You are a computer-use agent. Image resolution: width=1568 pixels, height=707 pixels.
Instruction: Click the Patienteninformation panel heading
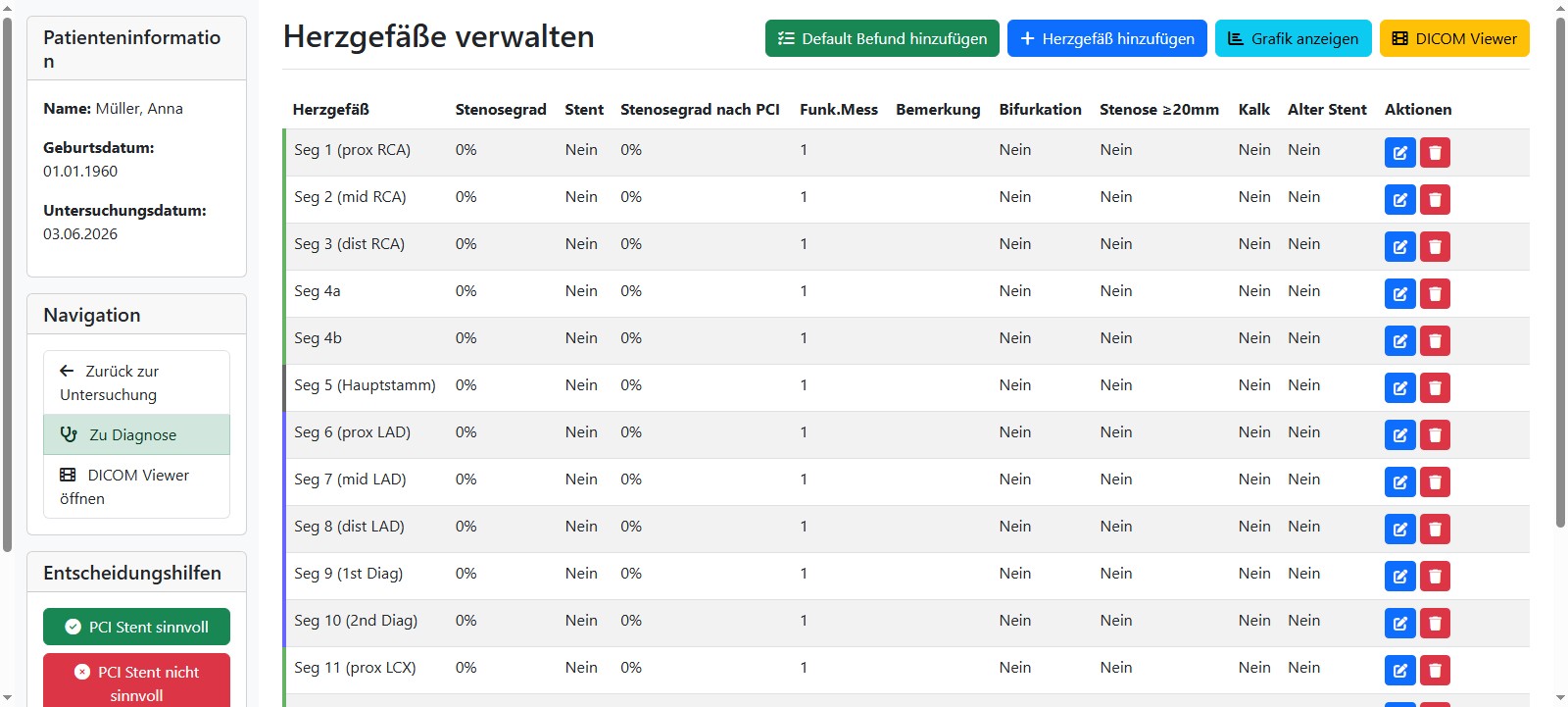tap(132, 49)
